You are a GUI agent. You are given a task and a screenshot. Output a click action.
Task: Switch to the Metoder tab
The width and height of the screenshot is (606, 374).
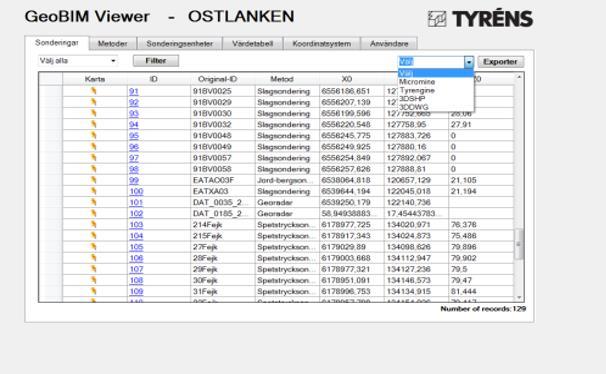pos(112,44)
